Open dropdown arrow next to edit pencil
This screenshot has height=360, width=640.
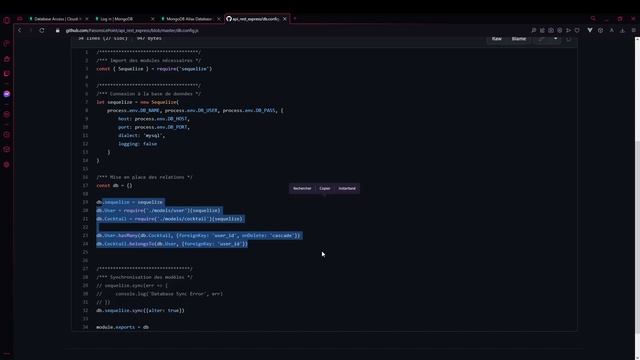tap(555, 39)
